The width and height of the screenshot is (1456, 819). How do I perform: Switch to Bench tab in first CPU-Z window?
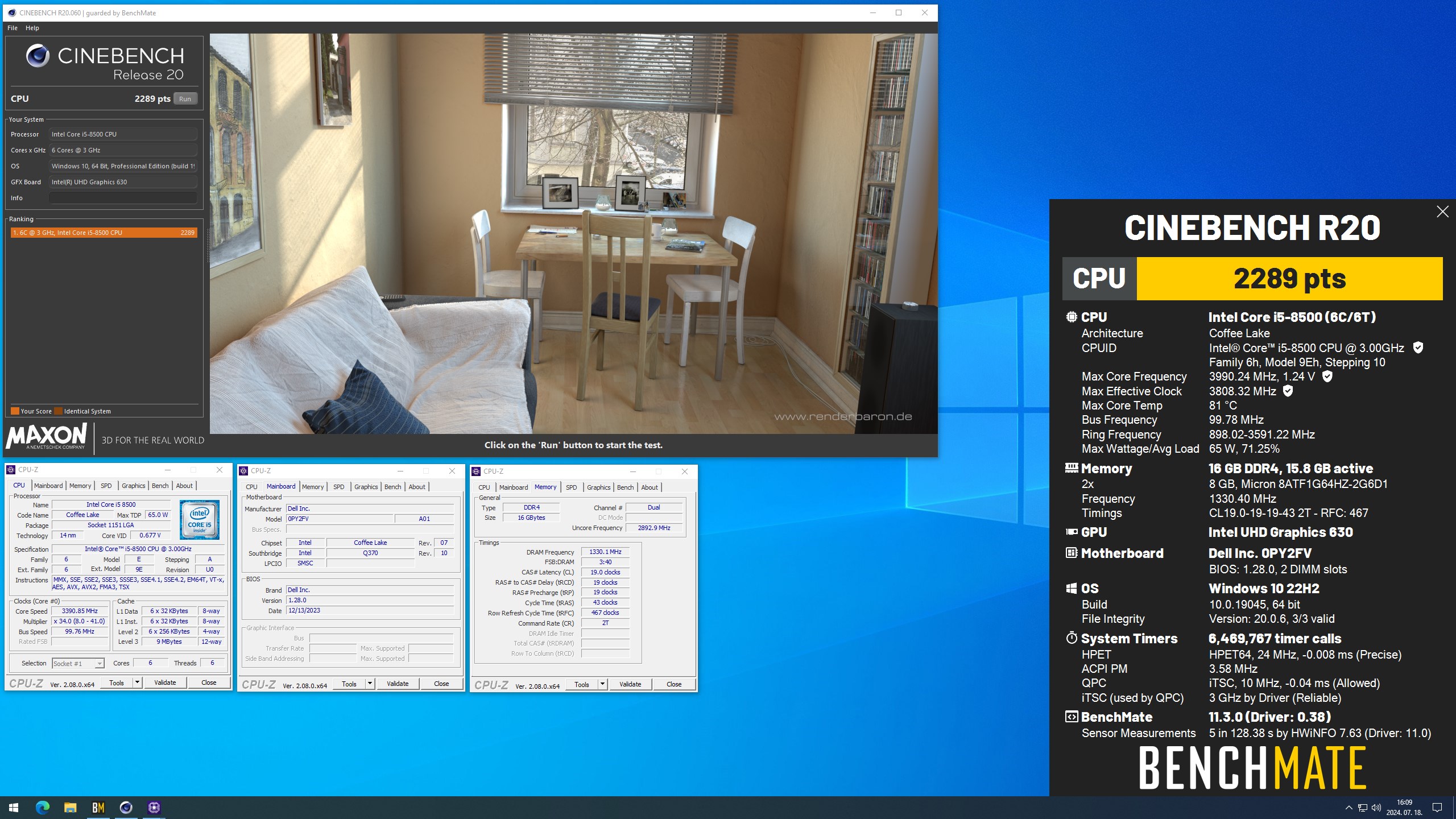[160, 486]
